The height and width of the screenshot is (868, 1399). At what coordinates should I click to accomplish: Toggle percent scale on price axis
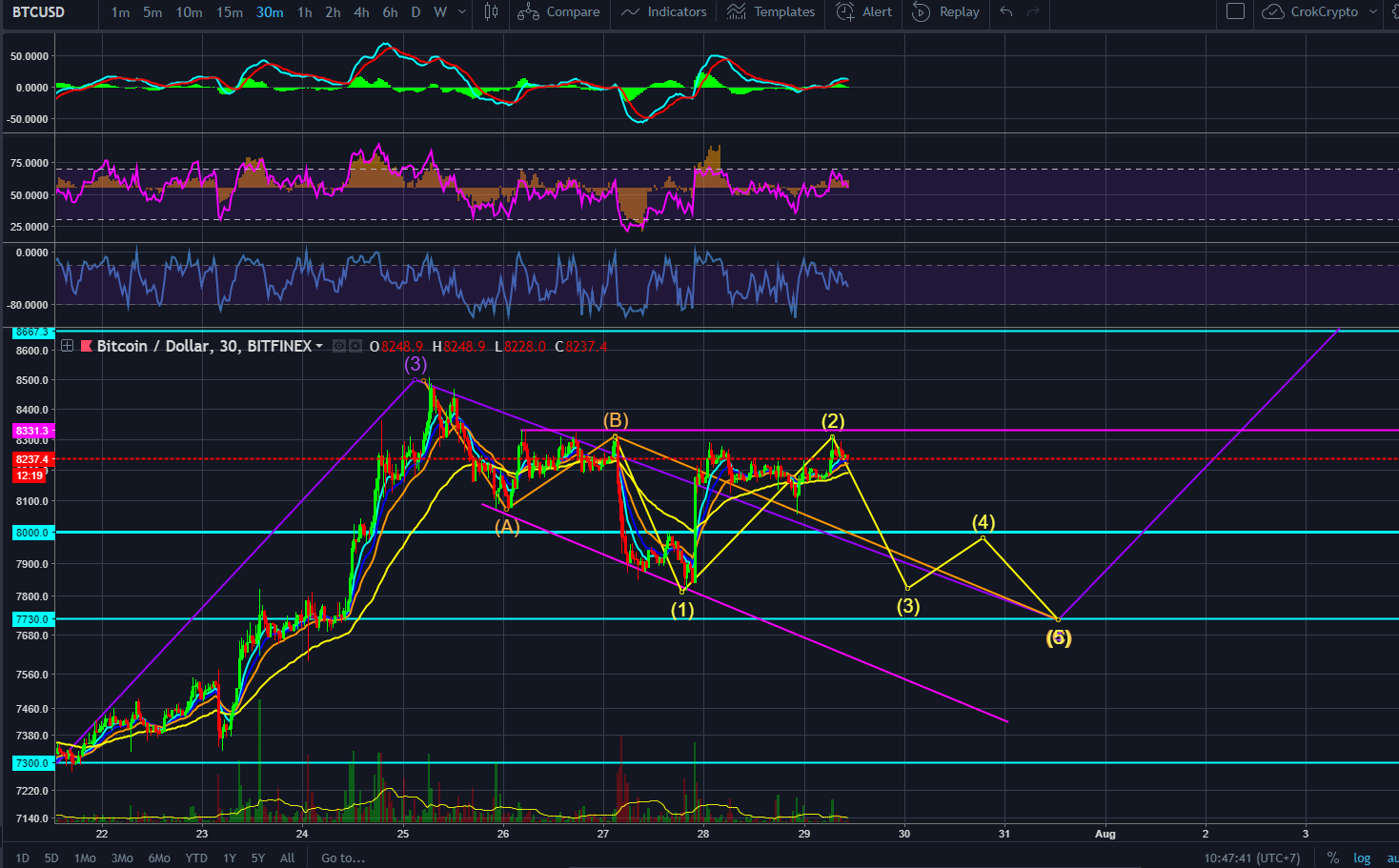point(1332,858)
